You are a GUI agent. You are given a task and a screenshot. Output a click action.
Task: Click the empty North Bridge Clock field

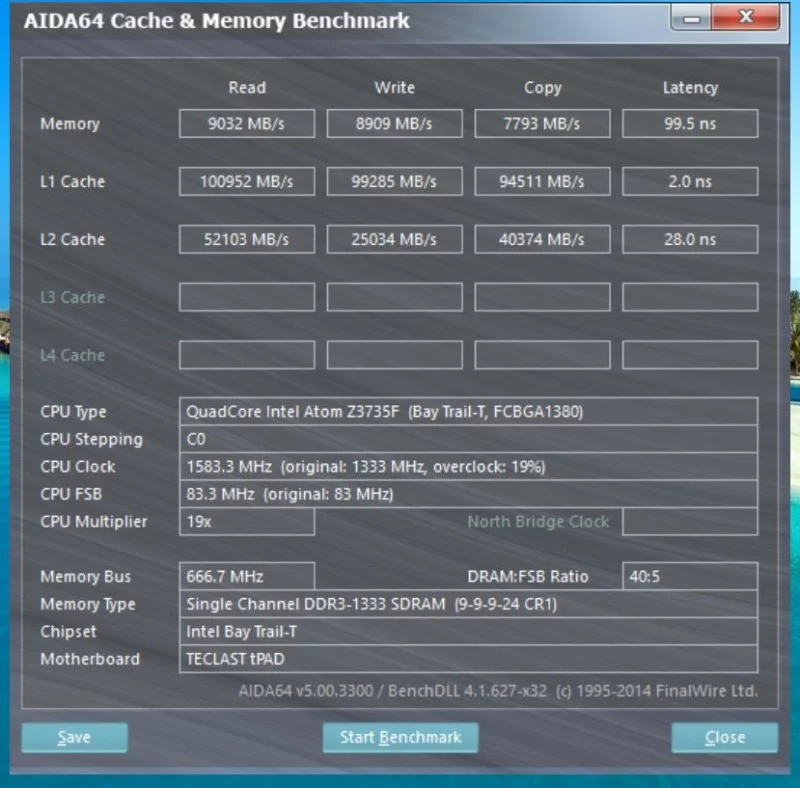pyautogui.click(x=690, y=522)
